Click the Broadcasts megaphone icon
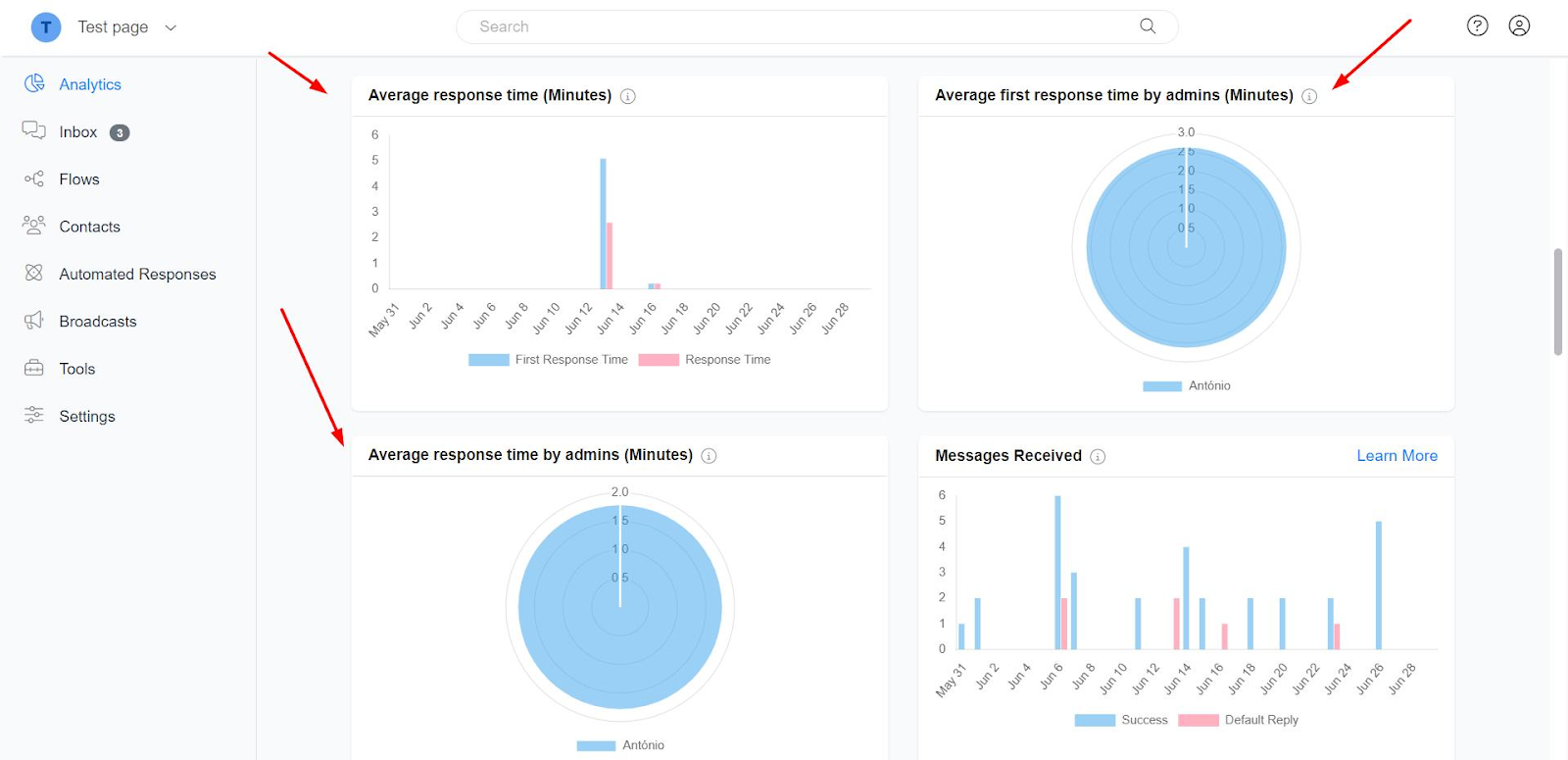The height and width of the screenshot is (760, 1568). [x=34, y=321]
